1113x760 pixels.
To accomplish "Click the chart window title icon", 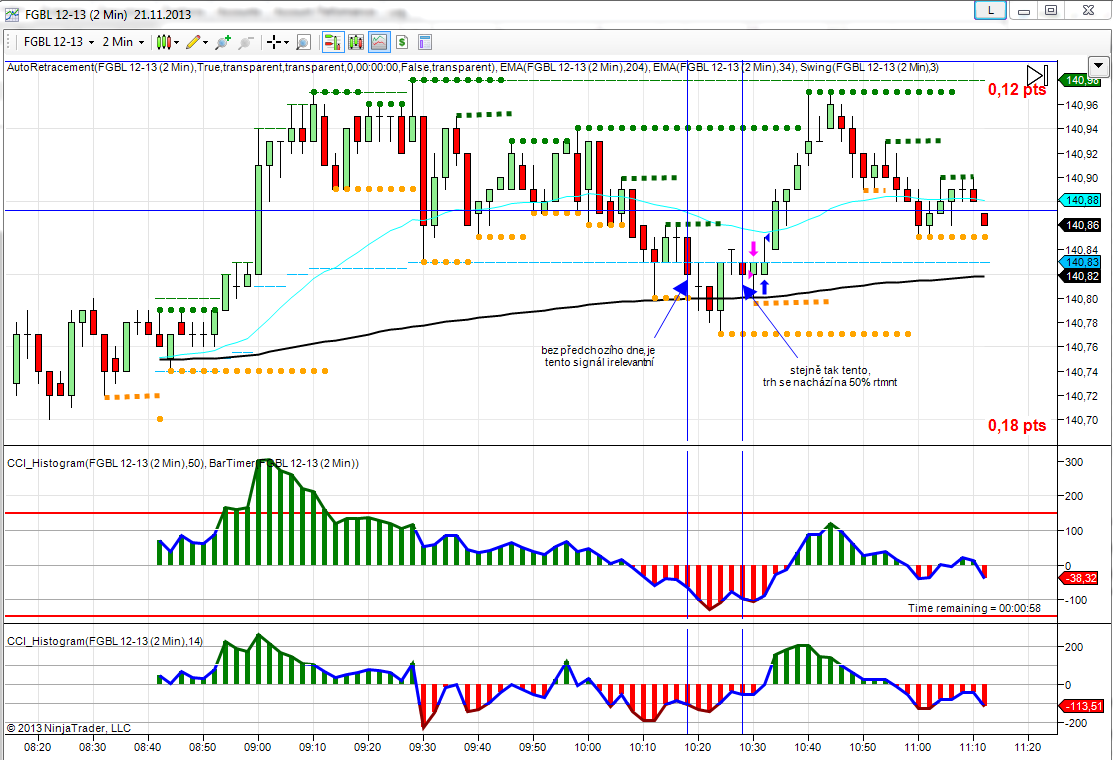I will (11, 14).
